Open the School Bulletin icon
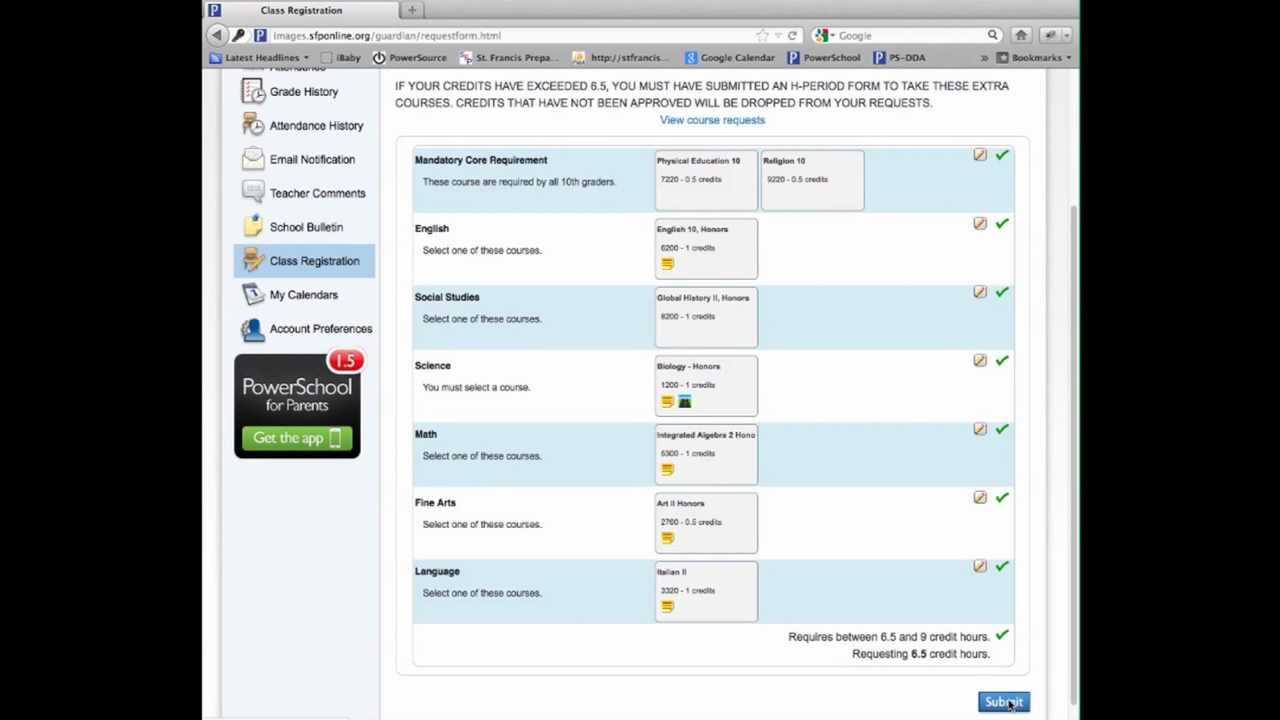The width and height of the screenshot is (1280, 720). 253,227
